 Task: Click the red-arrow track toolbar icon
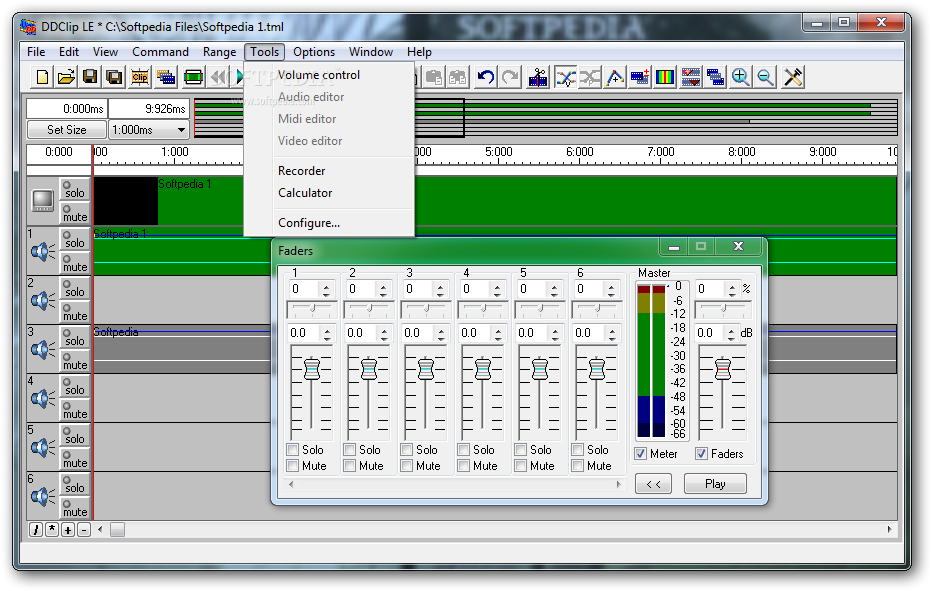691,77
